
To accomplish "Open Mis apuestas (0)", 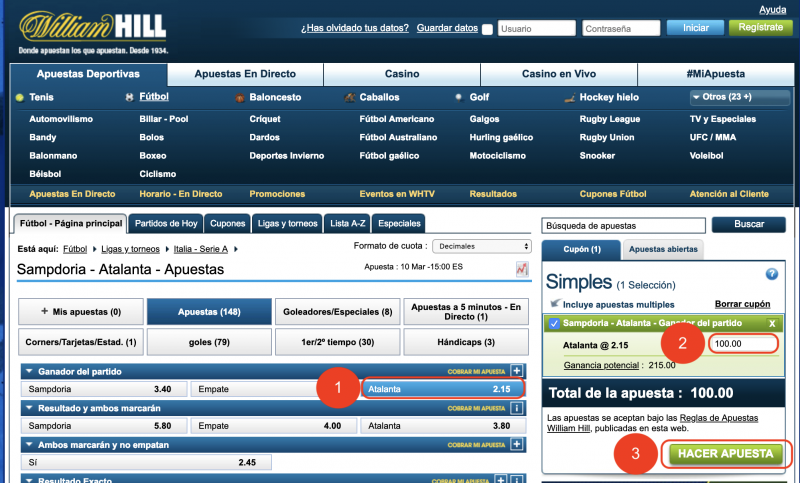I will [81, 312].
